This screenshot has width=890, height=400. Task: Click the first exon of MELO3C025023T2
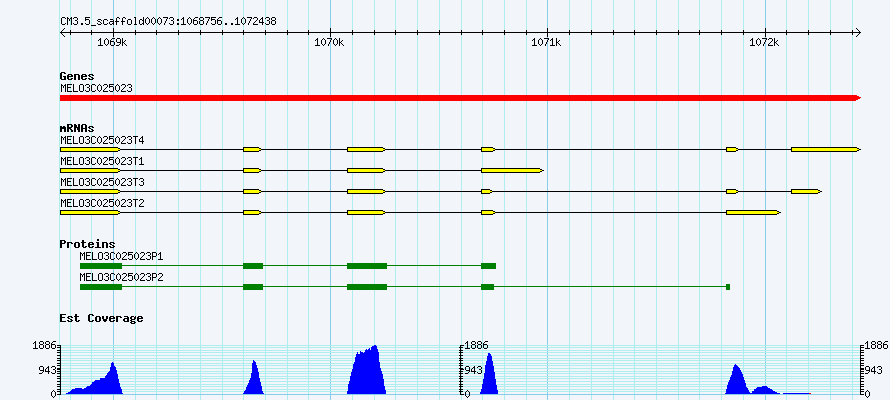coord(90,212)
